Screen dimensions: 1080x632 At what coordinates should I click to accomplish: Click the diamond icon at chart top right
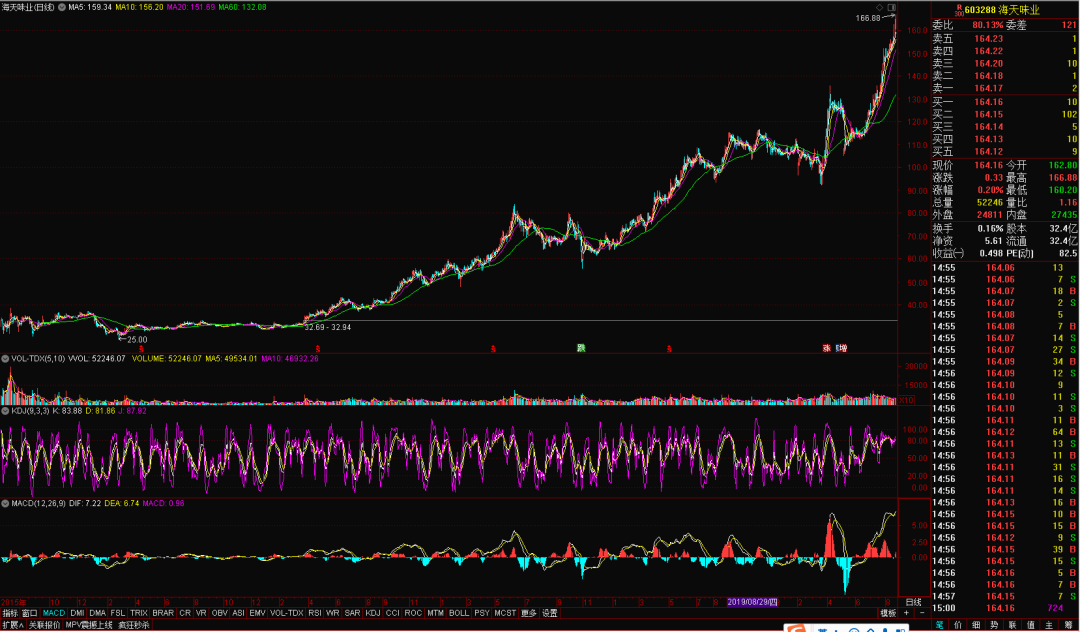[x=878, y=7]
